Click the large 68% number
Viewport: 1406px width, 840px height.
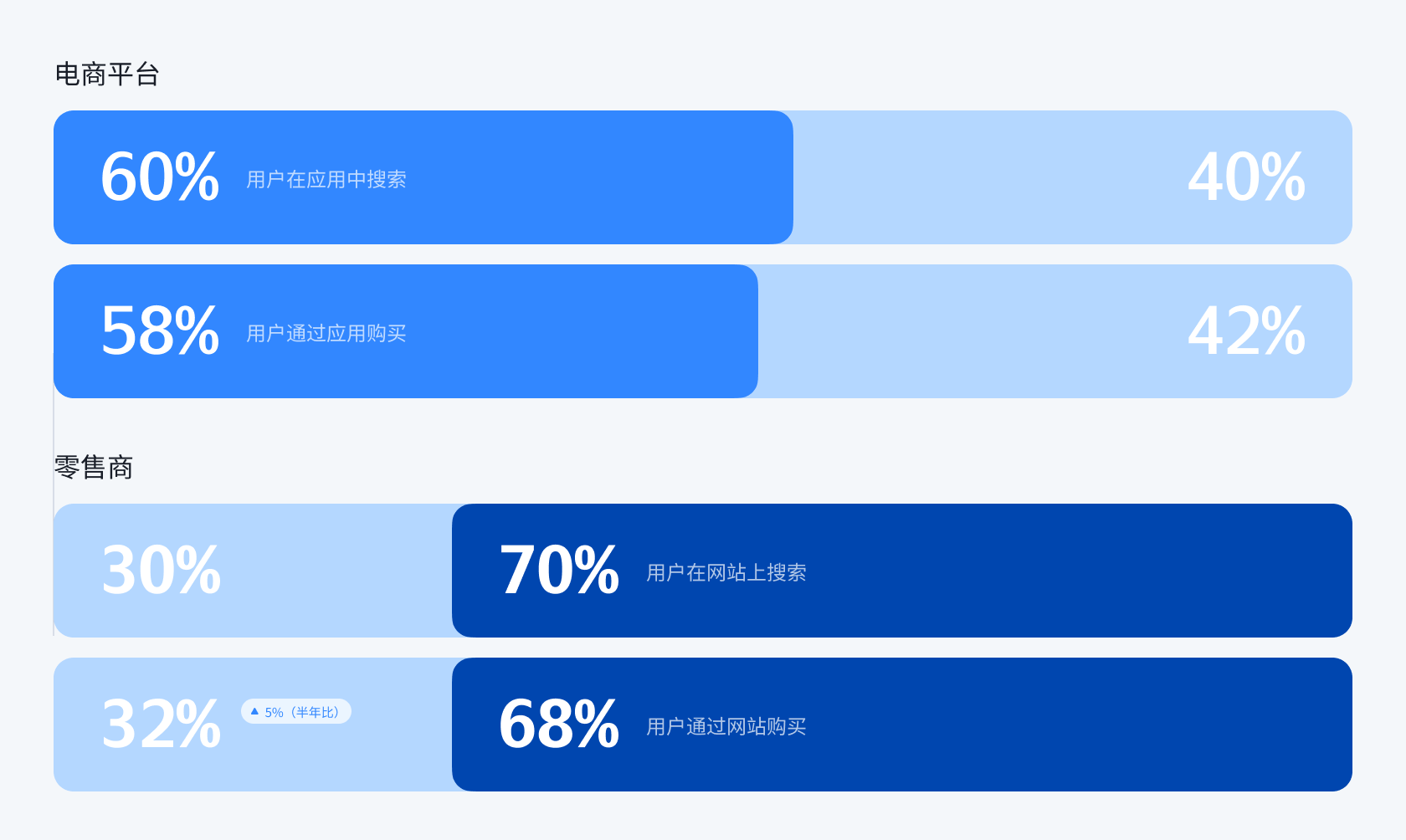(559, 724)
